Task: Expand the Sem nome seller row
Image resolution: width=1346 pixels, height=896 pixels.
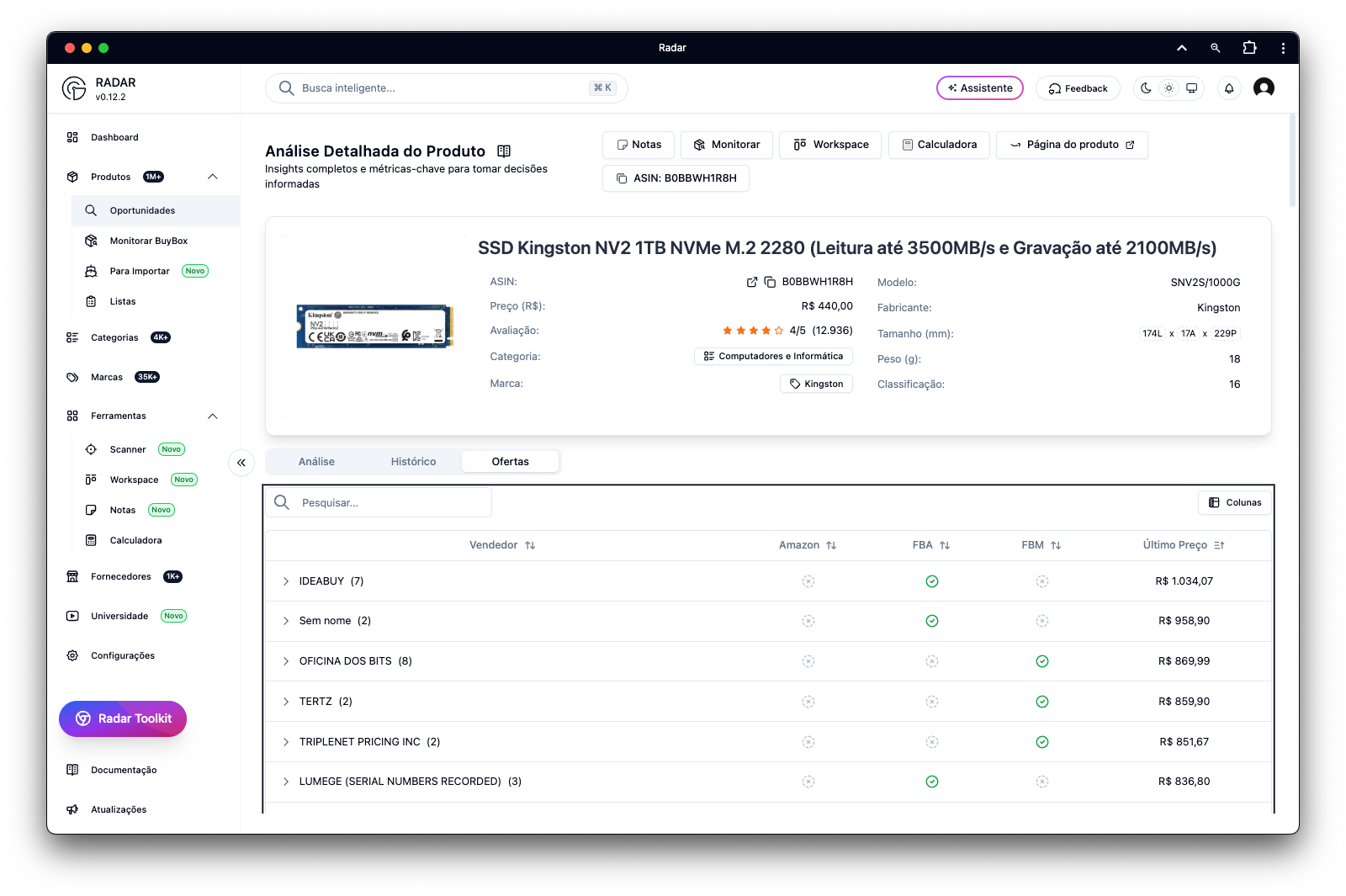Action: point(286,621)
